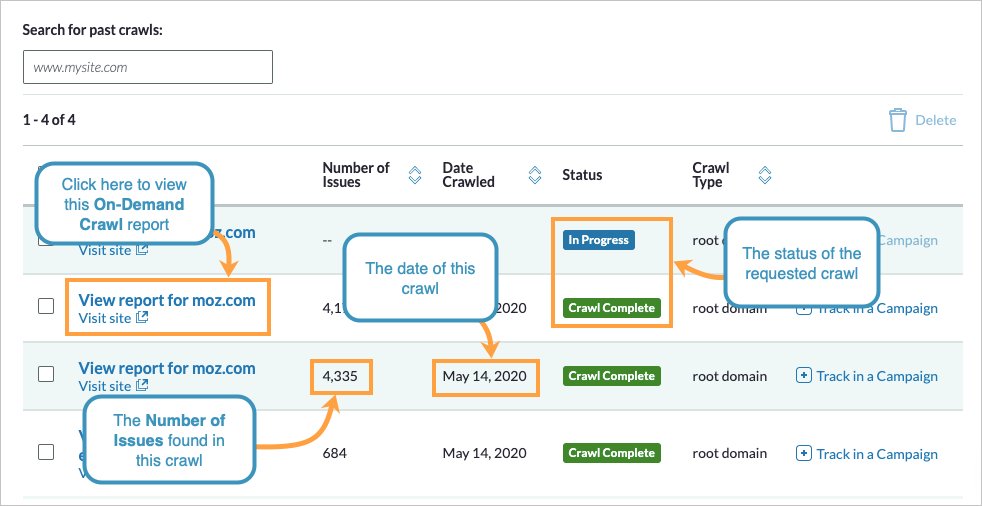Click the trash can Delete icon
Image resolution: width=982 pixels, height=506 pixels.
898,120
